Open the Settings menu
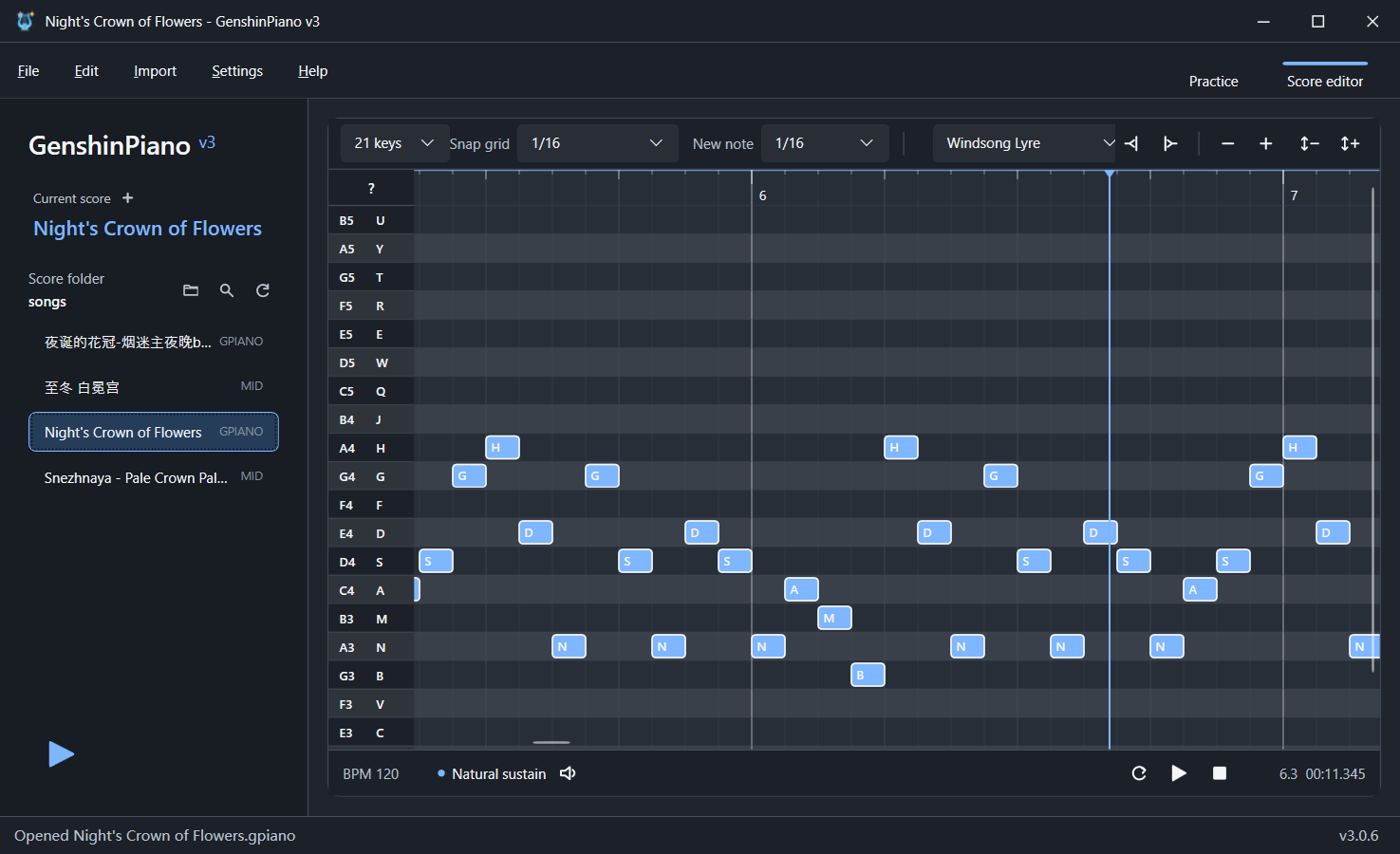Screen dimensions: 1400x854 [237, 71]
